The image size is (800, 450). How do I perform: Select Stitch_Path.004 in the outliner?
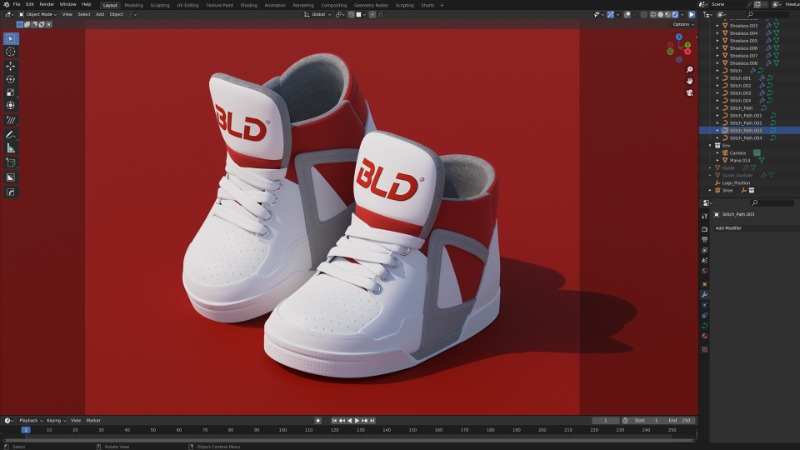click(745, 138)
